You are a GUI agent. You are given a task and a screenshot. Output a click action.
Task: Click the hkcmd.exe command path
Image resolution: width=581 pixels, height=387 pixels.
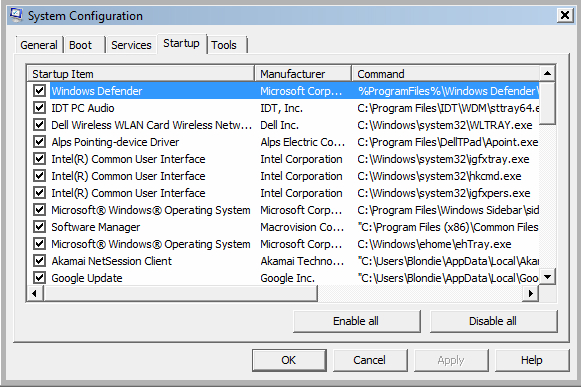pos(439,176)
